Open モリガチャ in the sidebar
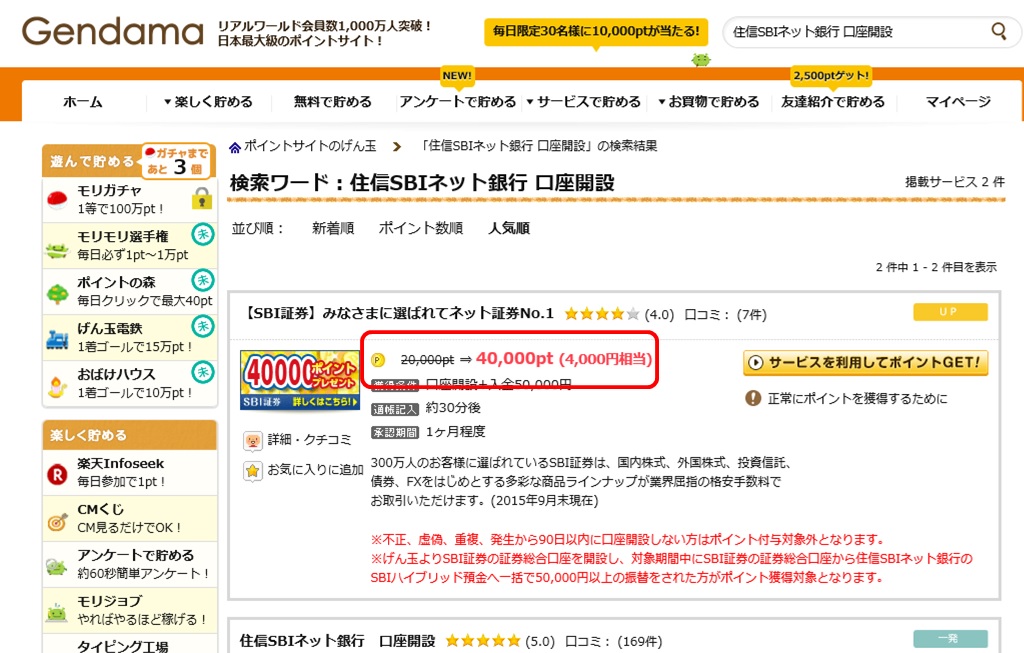This screenshot has width=1024, height=653. [x=129, y=199]
